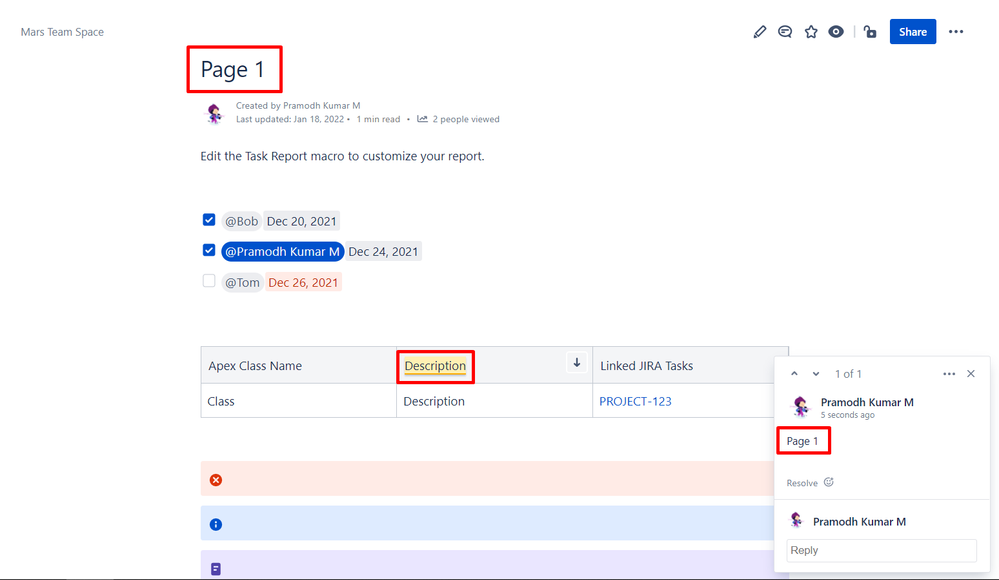Image resolution: width=999 pixels, height=580 pixels.
Task: Click the commenter avatar in comment panel
Action: click(x=800, y=407)
